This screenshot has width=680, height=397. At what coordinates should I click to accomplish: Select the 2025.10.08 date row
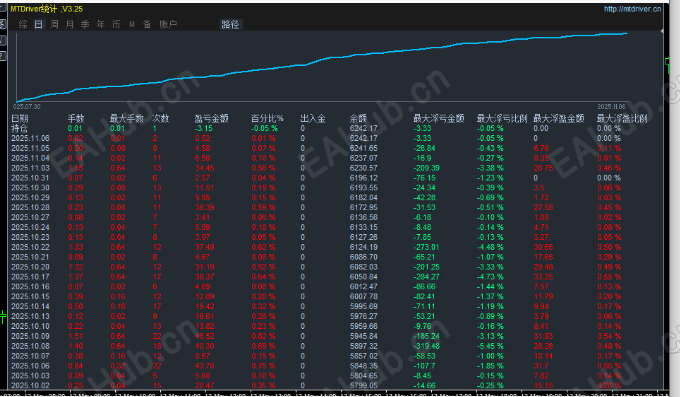pyautogui.click(x=30, y=346)
